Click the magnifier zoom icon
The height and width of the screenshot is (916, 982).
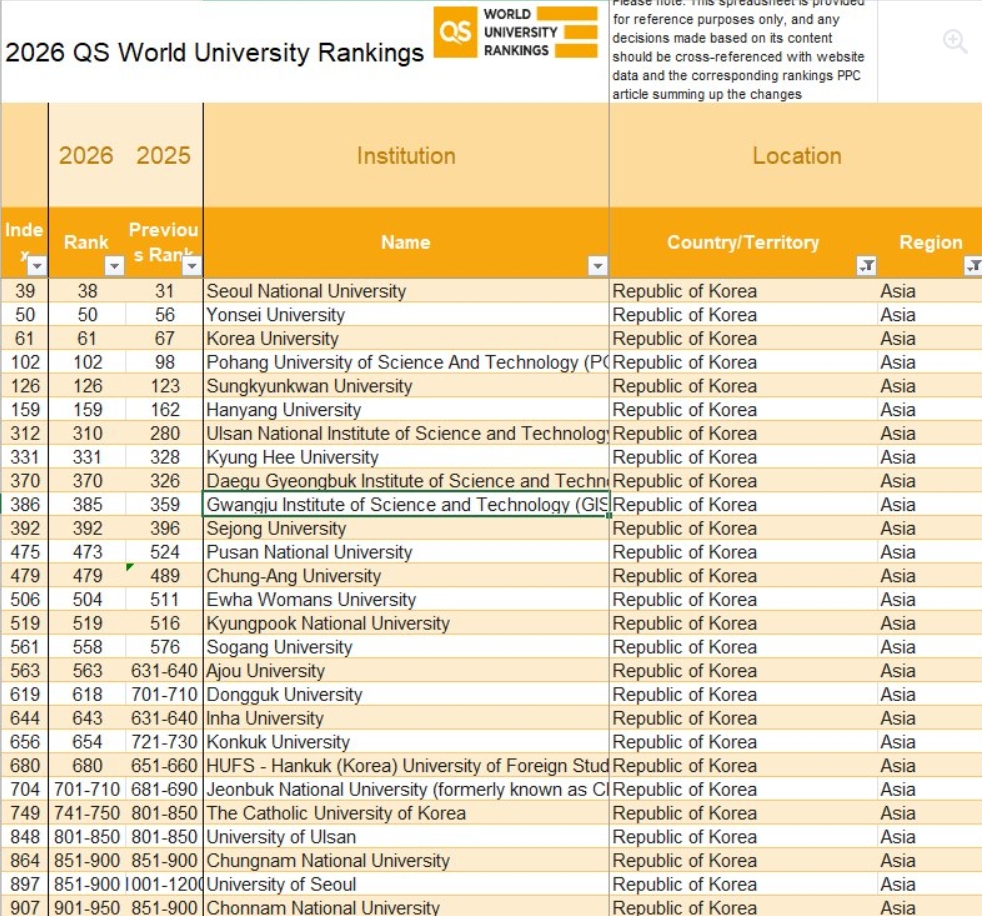(955, 41)
